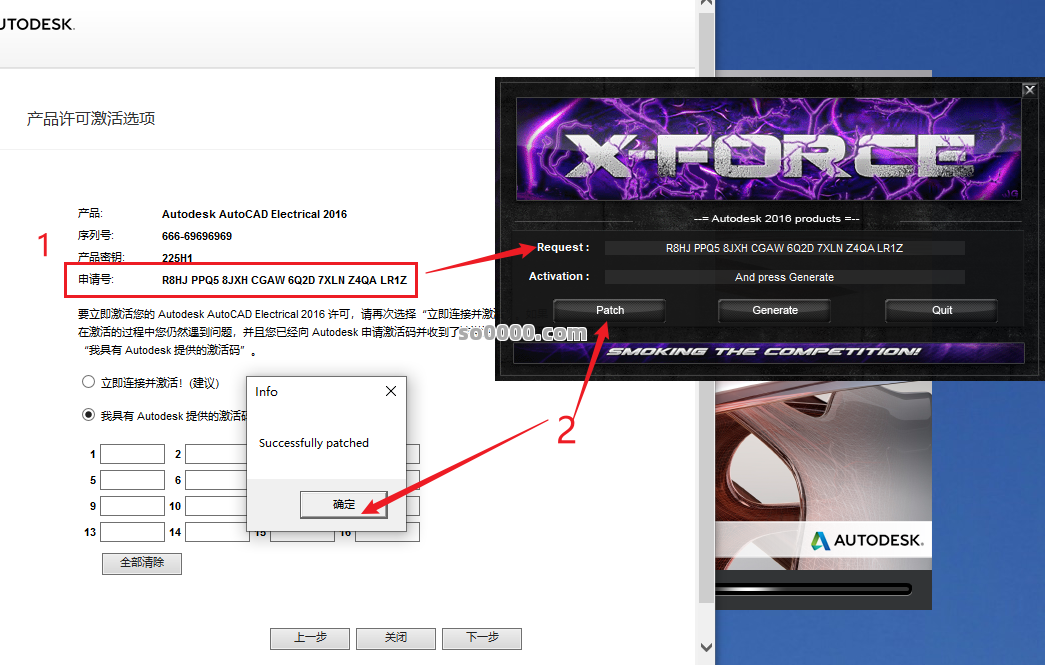
Task: Focus activation code field number 2
Action: point(217,454)
